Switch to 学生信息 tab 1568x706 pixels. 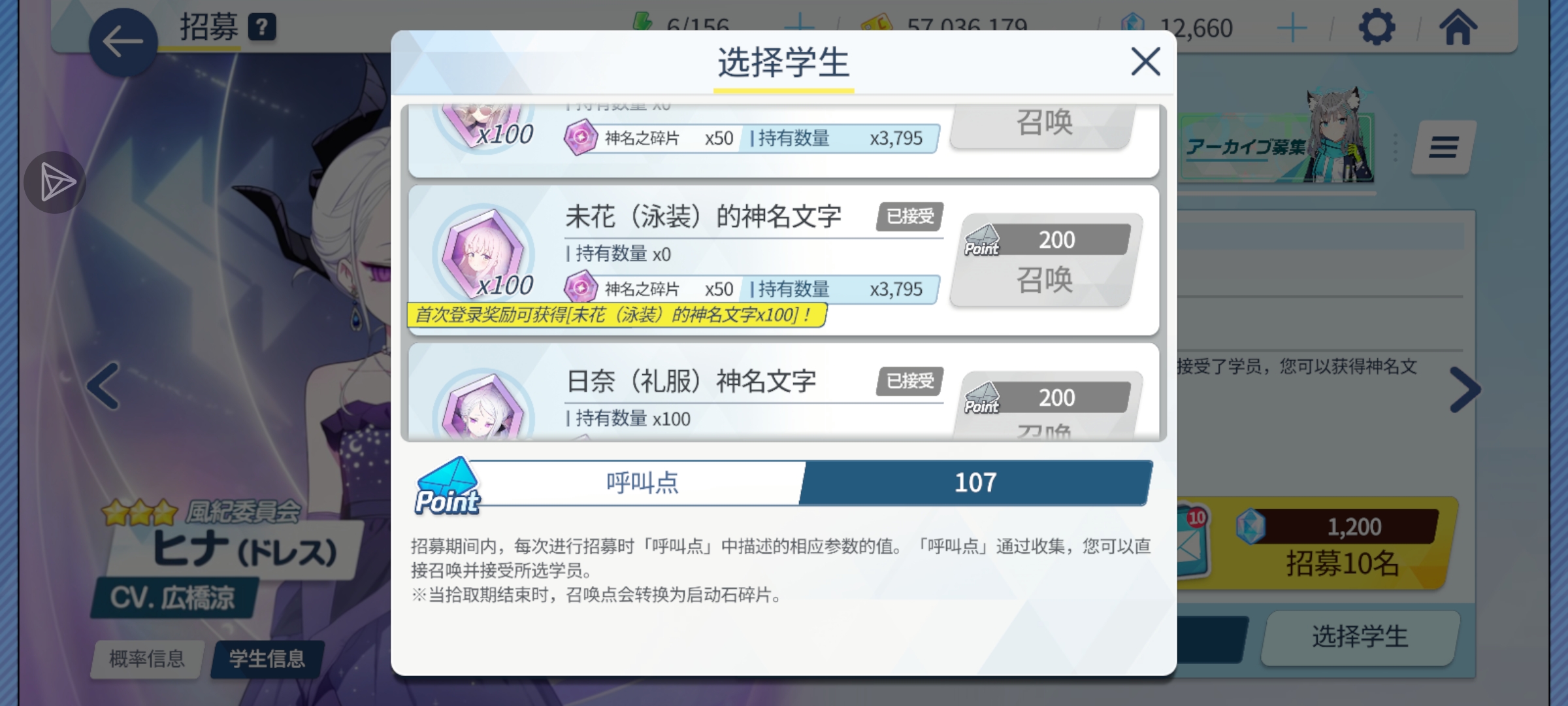pyautogui.click(x=267, y=658)
